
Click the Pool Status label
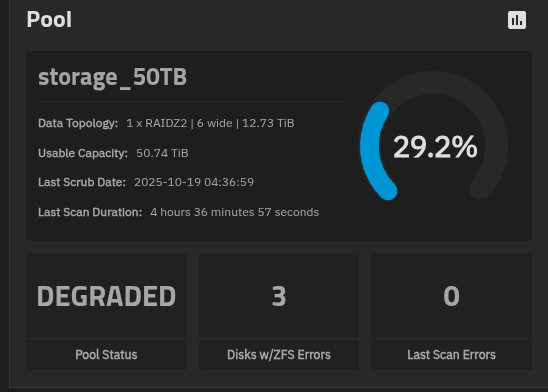(x=106, y=355)
